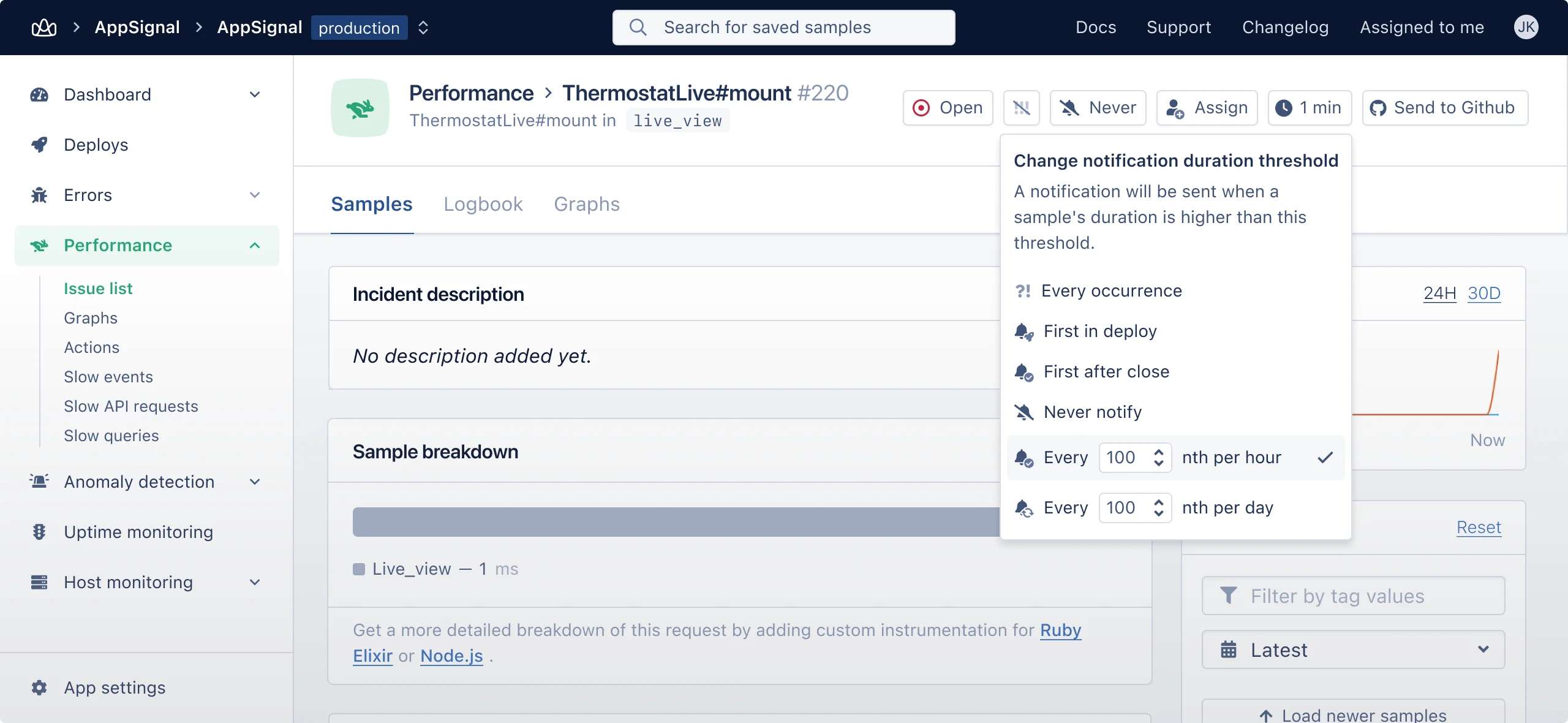Click the green performance incident icon
The height and width of the screenshot is (723, 1568).
360,108
